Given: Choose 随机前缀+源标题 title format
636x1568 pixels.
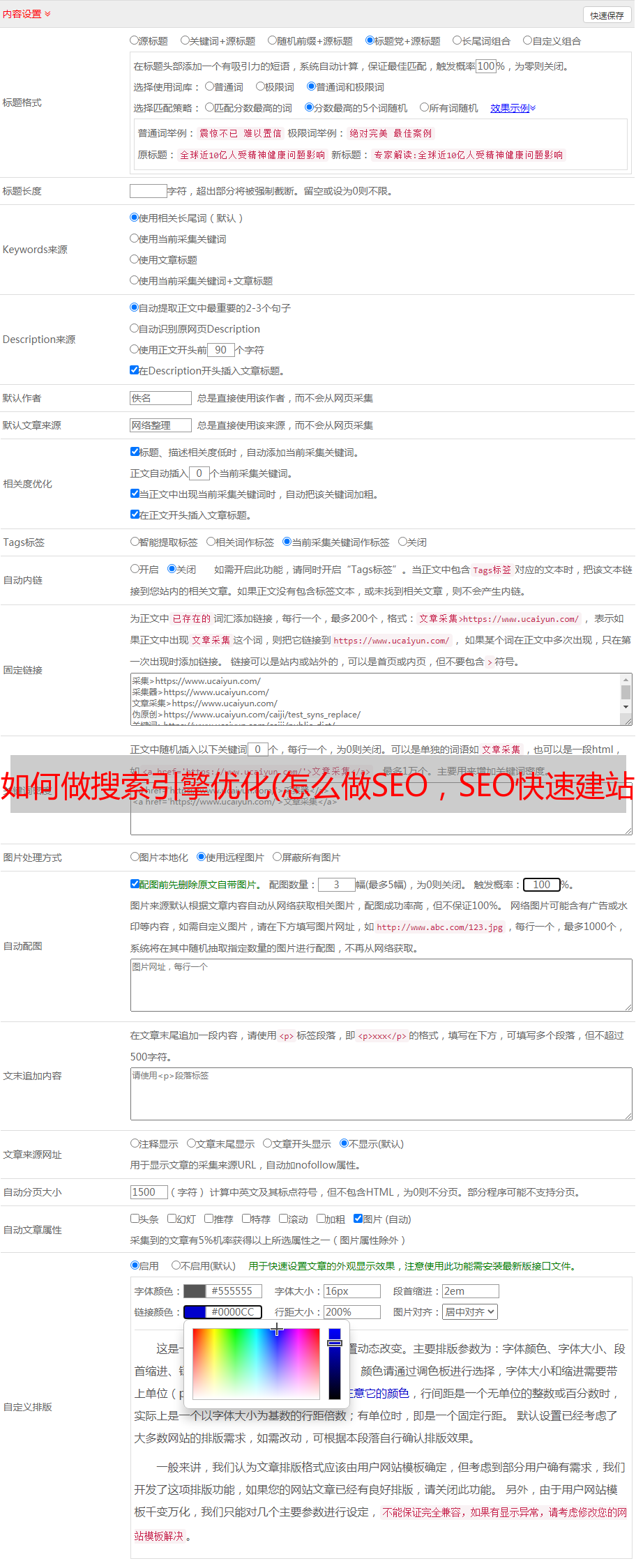Looking at the screenshot, I should pos(273,40).
